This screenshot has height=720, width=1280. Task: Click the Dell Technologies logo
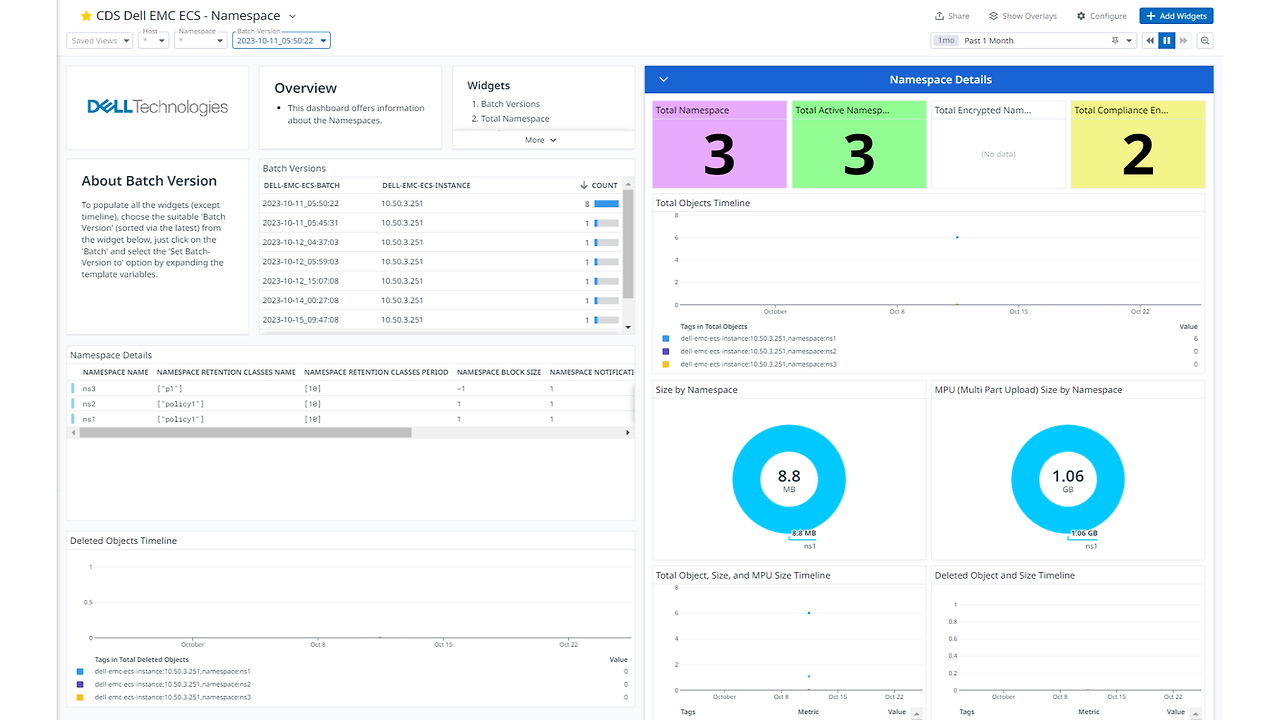click(x=157, y=107)
